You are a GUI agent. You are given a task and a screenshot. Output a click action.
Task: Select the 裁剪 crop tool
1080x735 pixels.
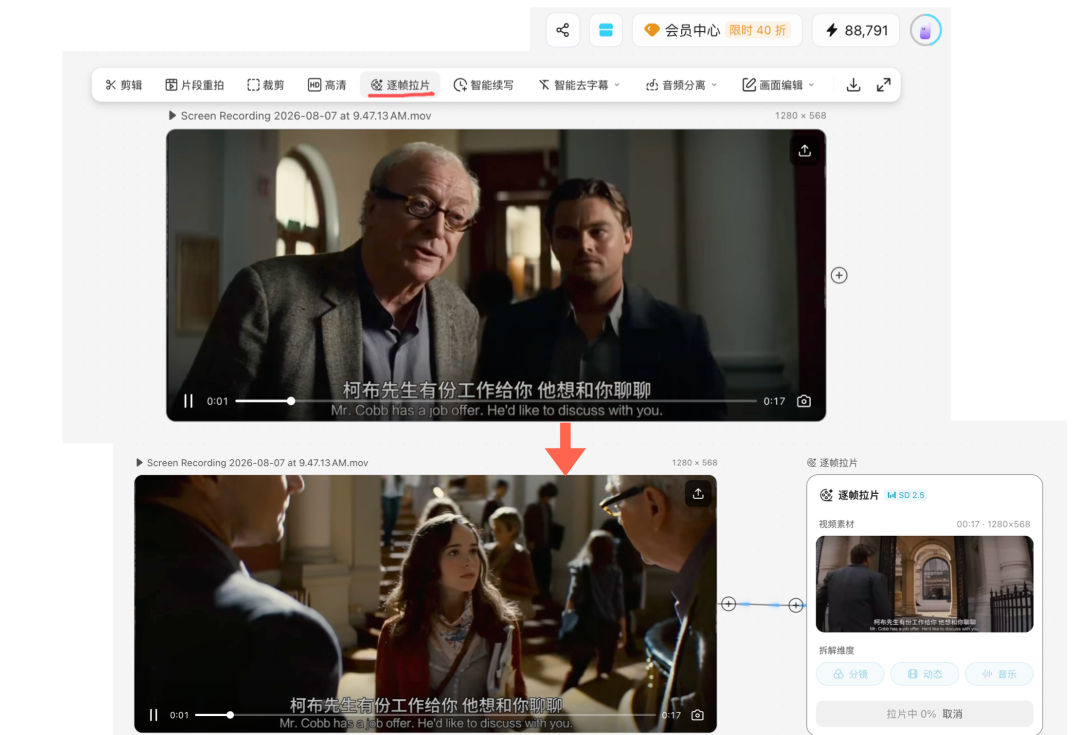coord(266,85)
